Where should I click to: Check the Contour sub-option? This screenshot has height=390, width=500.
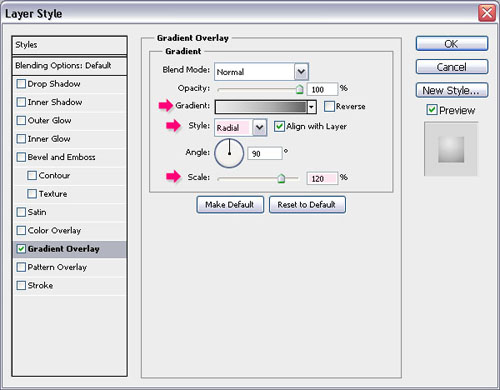pos(32,175)
